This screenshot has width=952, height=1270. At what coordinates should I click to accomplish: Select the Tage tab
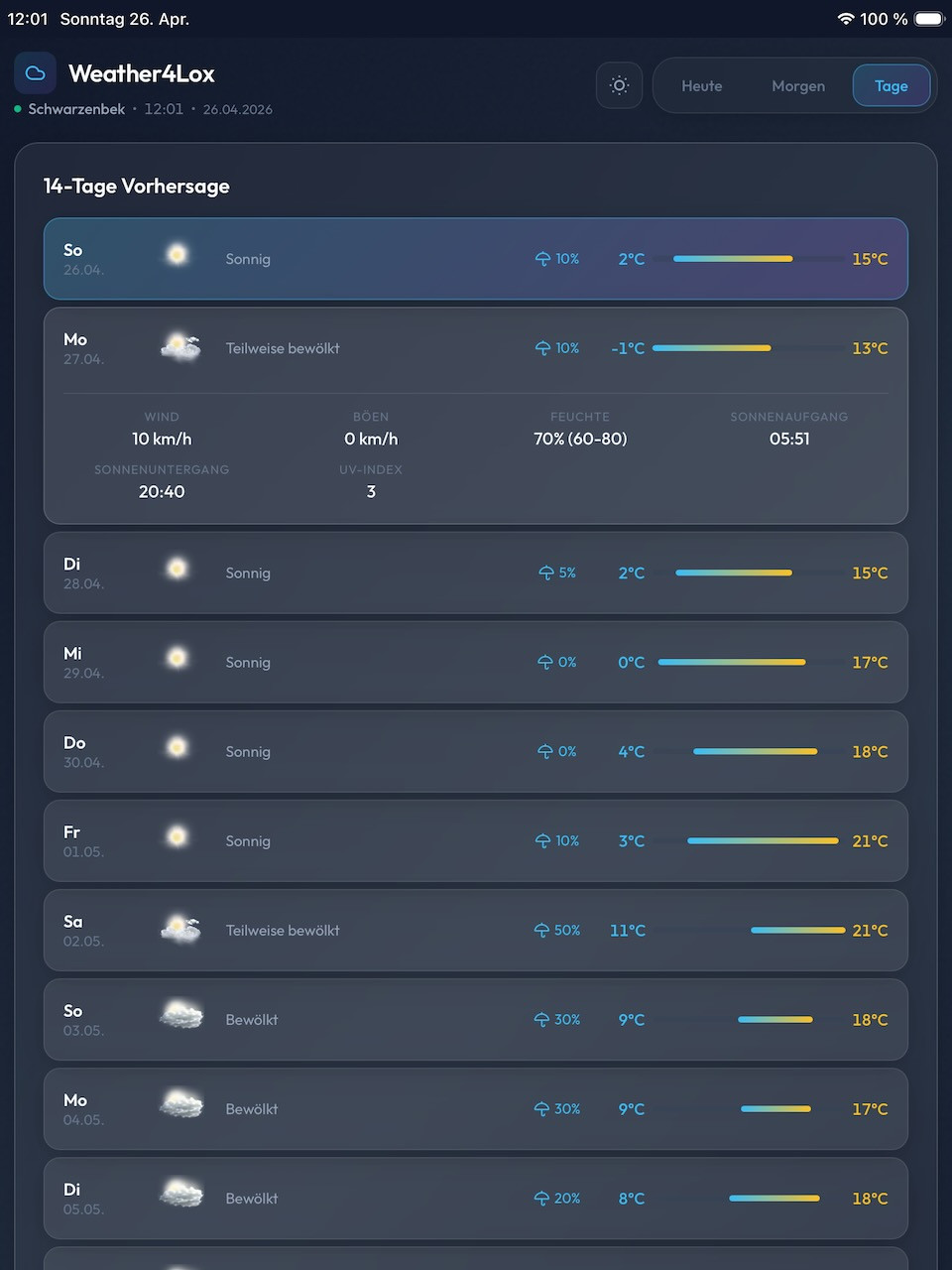891,86
